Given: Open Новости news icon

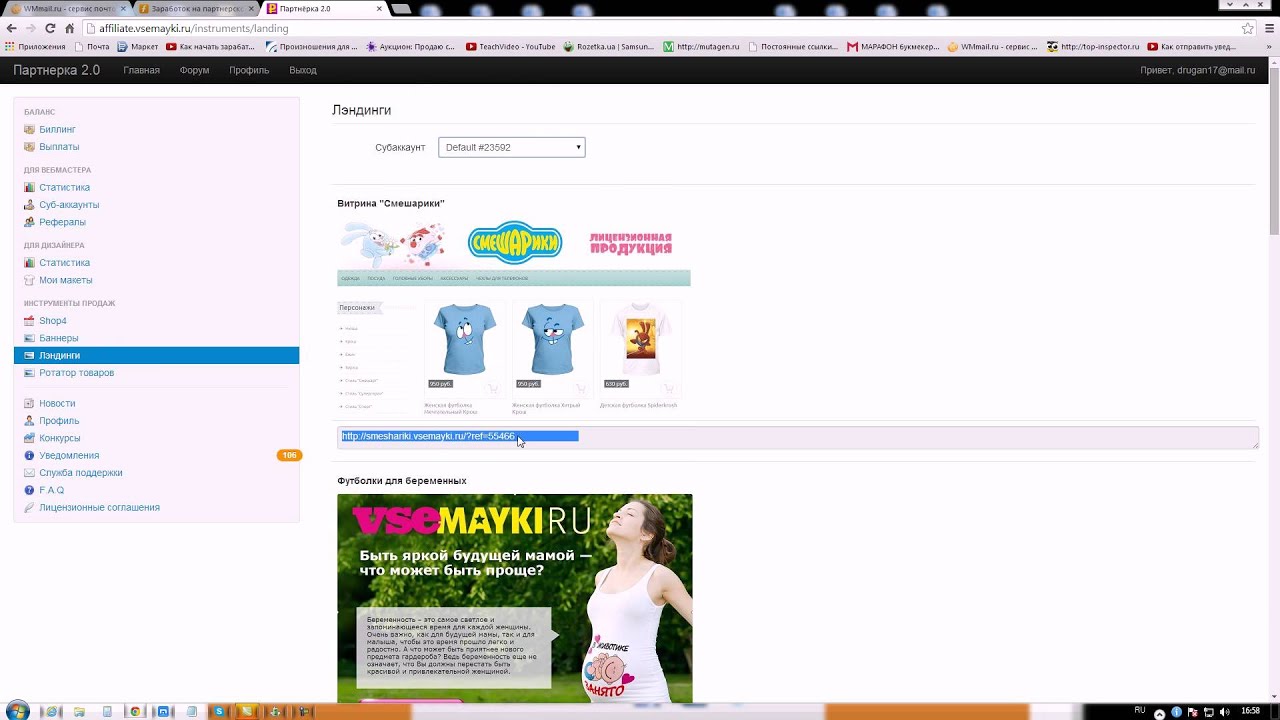Looking at the screenshot, I should point(29,404).
